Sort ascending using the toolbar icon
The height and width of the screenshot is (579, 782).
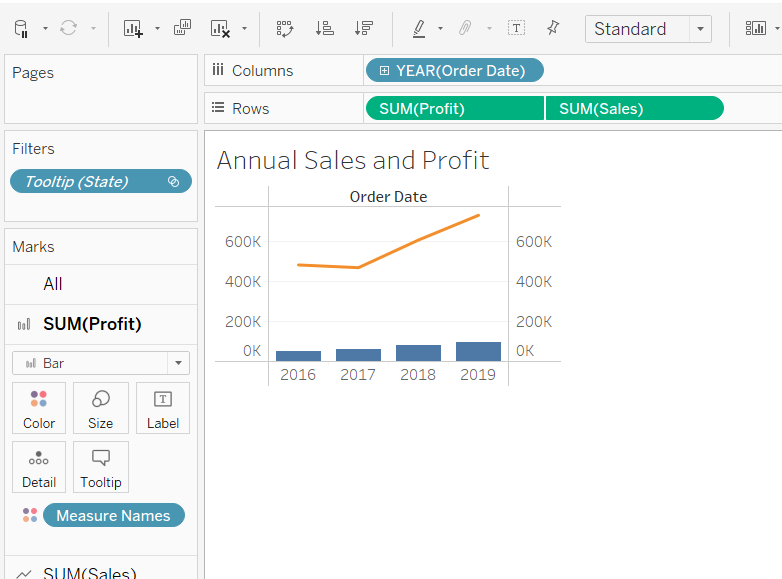(x=324, y=29)
